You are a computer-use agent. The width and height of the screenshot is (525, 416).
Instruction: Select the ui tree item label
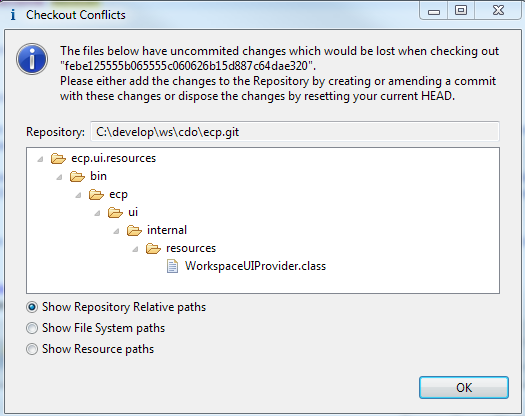tap(133, 212)
